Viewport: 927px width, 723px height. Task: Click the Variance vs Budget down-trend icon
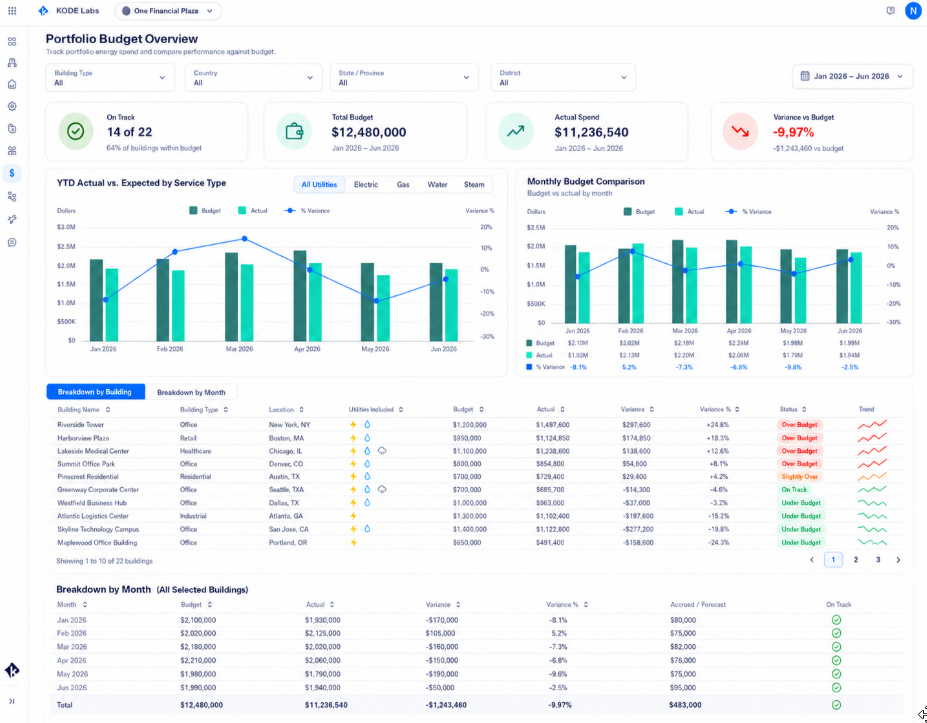click(x=740, y=131)
